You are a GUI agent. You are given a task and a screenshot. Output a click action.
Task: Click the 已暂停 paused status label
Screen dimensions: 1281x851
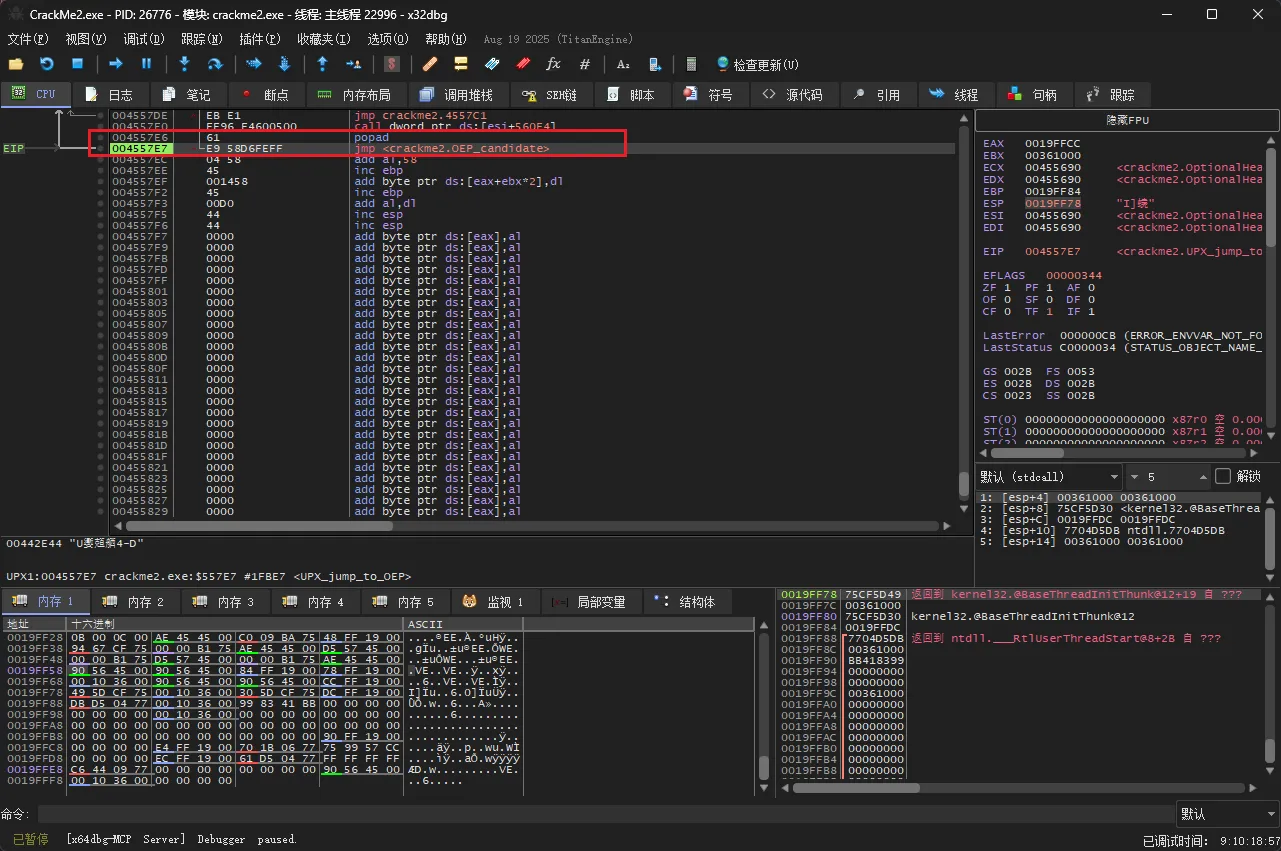[30, 839]
